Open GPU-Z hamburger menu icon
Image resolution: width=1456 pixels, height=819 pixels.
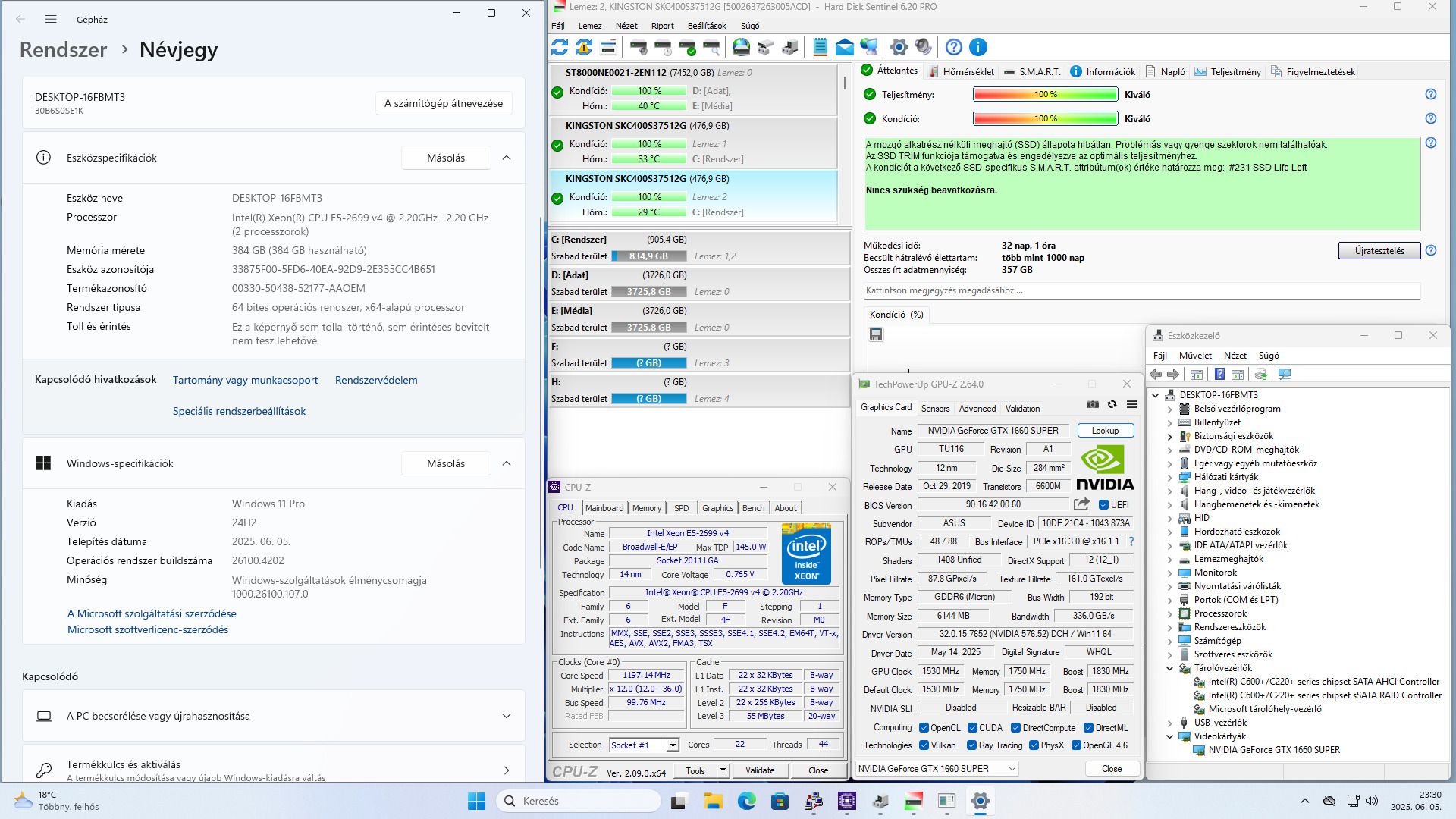click(1131, 404)
